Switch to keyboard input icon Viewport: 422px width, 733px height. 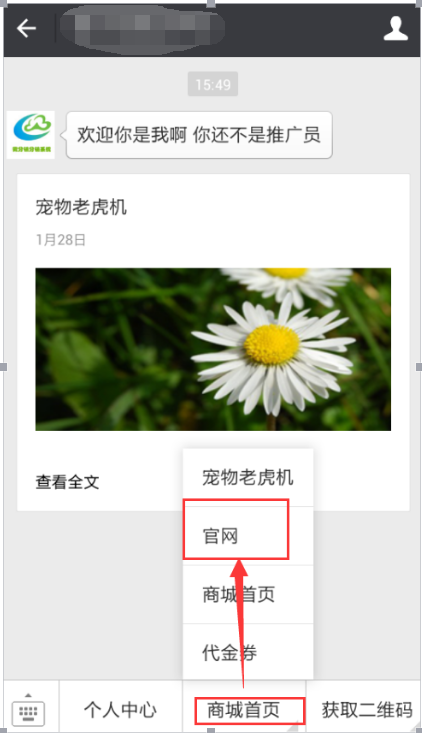(31, 710)
